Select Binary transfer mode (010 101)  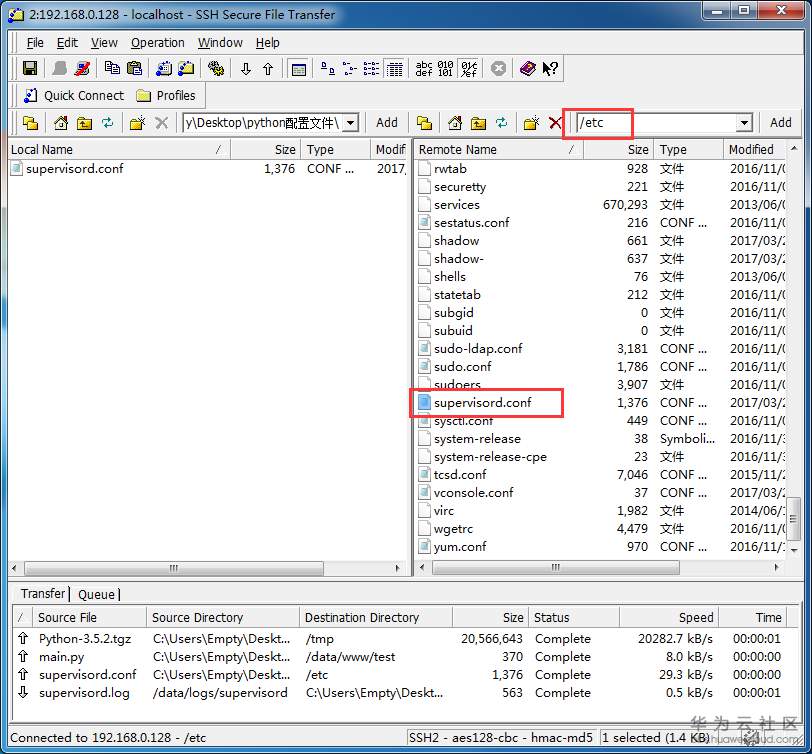[x=445, y=68]
